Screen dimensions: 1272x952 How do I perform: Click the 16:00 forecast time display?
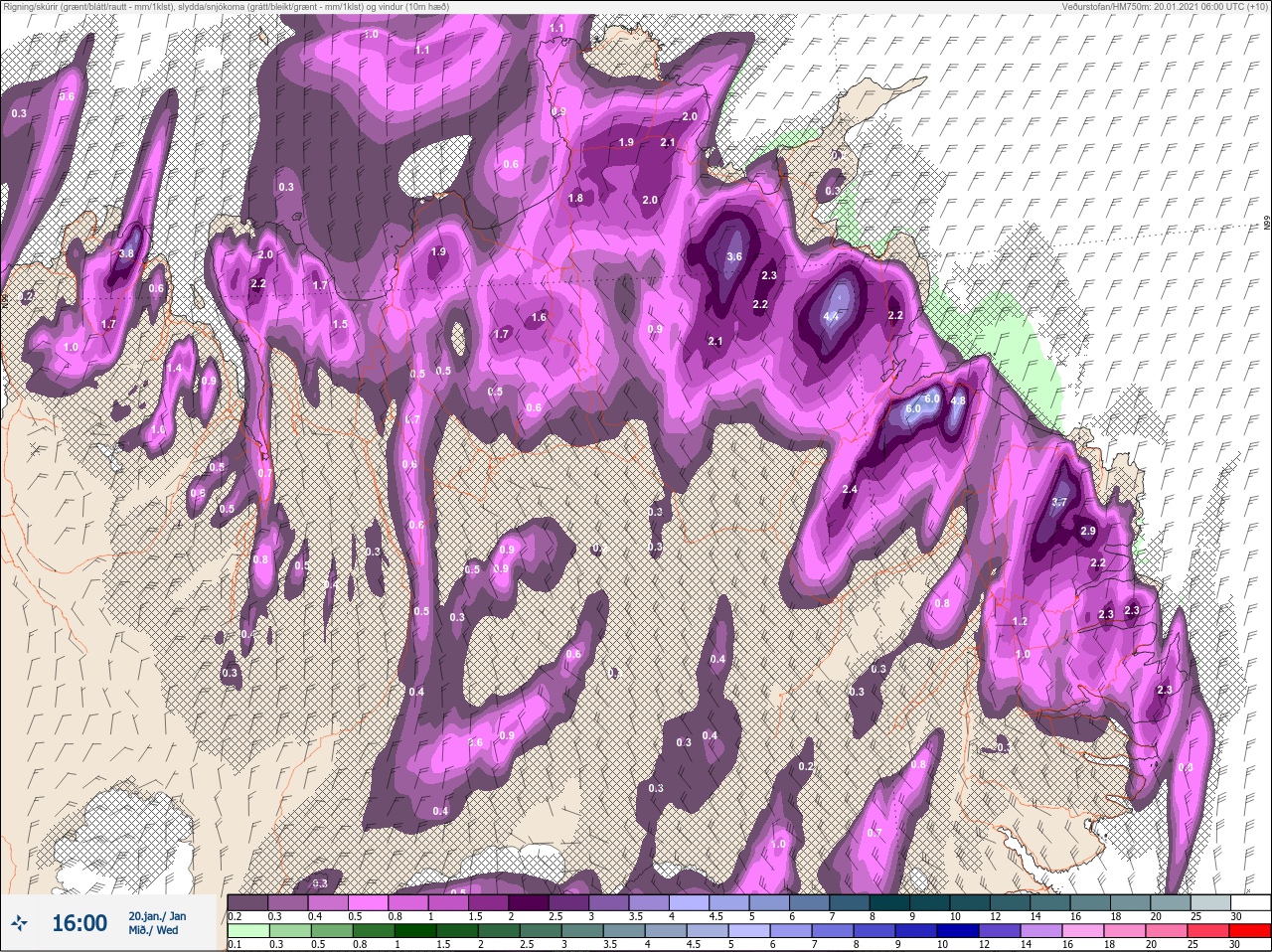tap(79, 923)
